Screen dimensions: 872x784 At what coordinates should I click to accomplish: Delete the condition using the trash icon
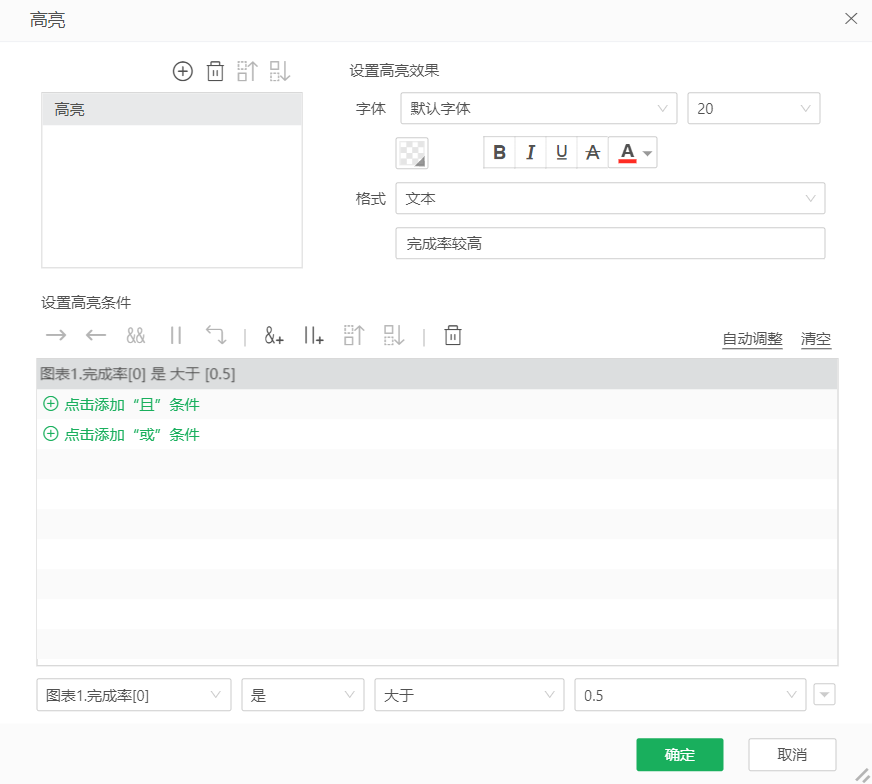point(453,336)
